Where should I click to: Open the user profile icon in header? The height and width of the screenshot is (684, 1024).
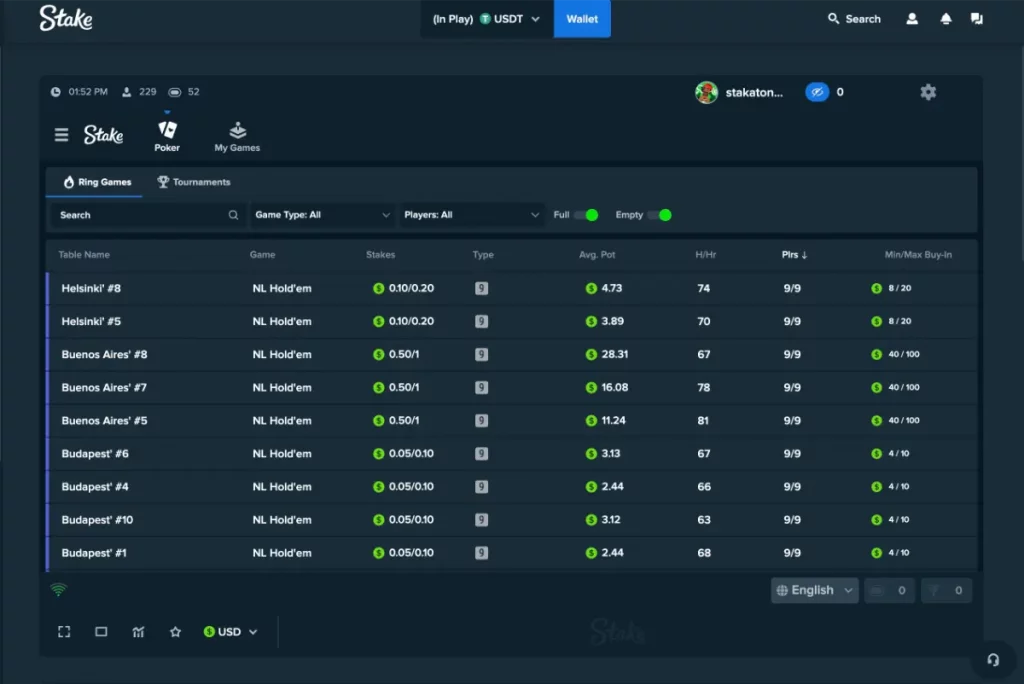(912, 19)
